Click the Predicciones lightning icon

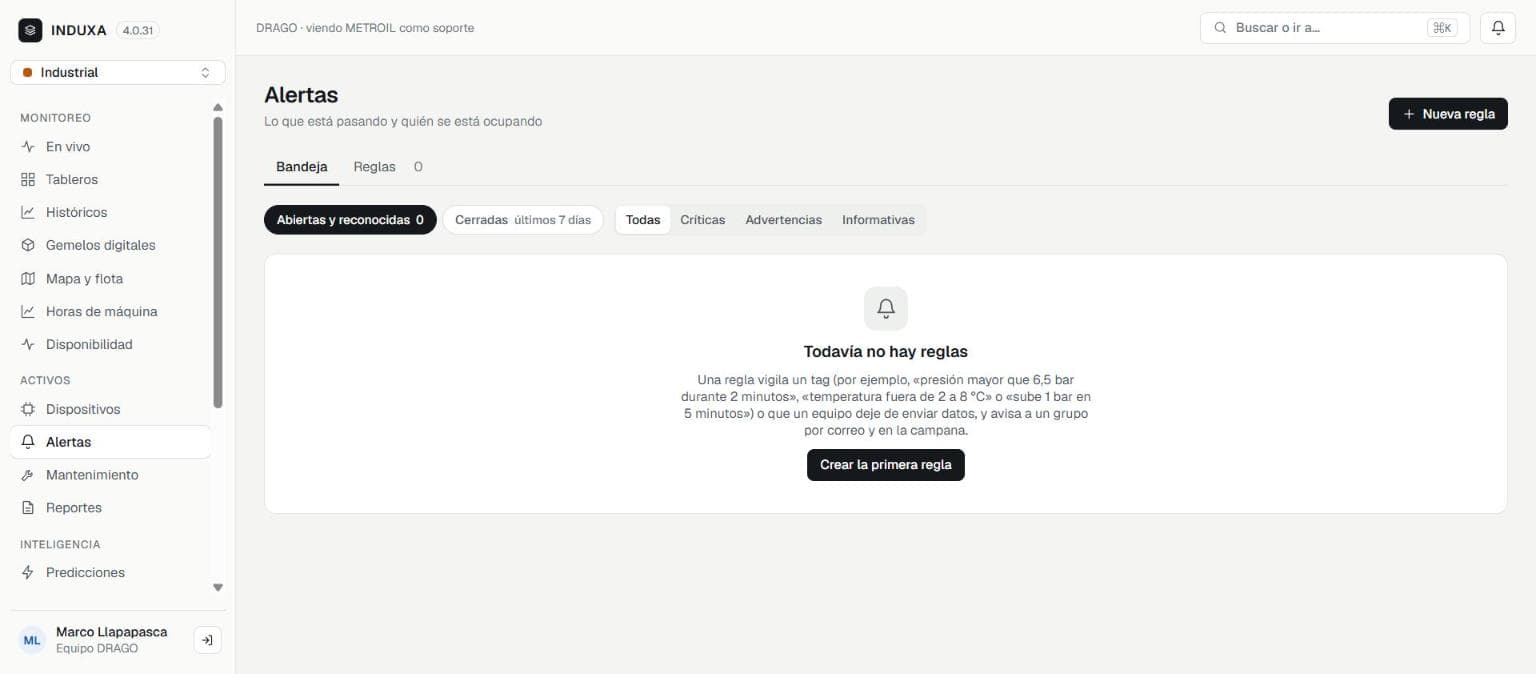pos(28,573)
